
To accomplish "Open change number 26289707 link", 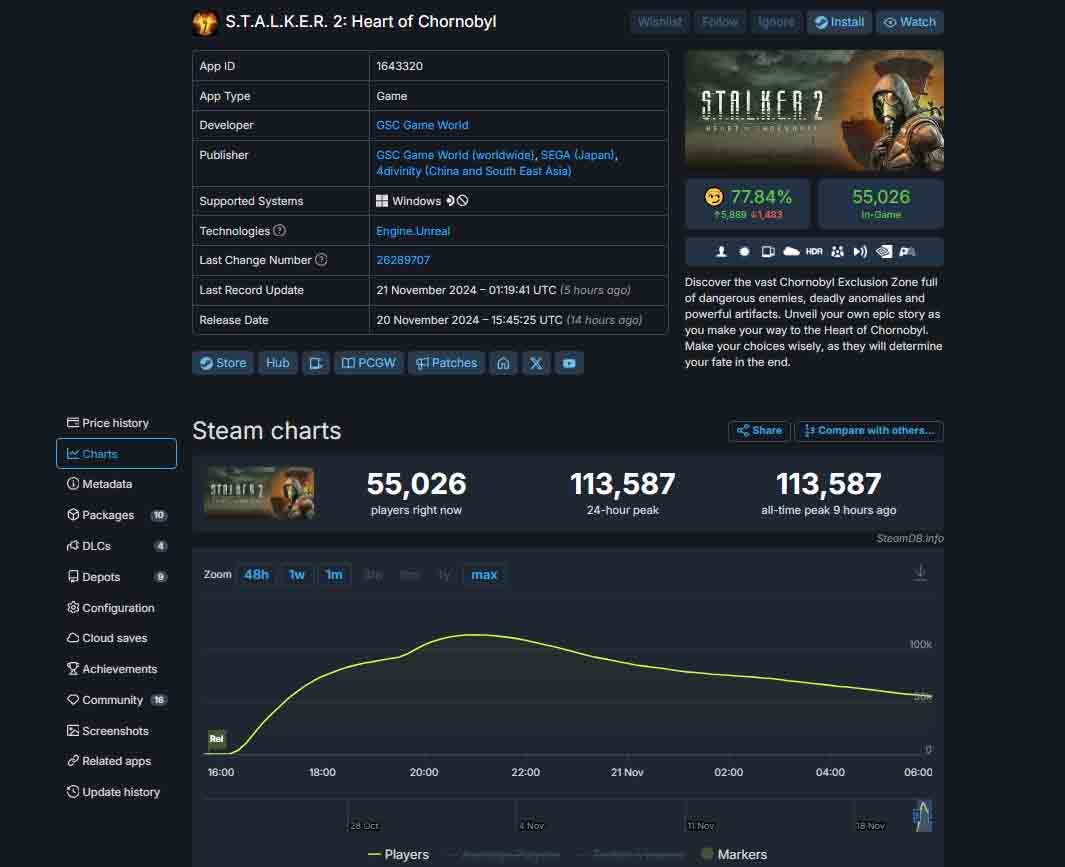I will pos(403,260).
